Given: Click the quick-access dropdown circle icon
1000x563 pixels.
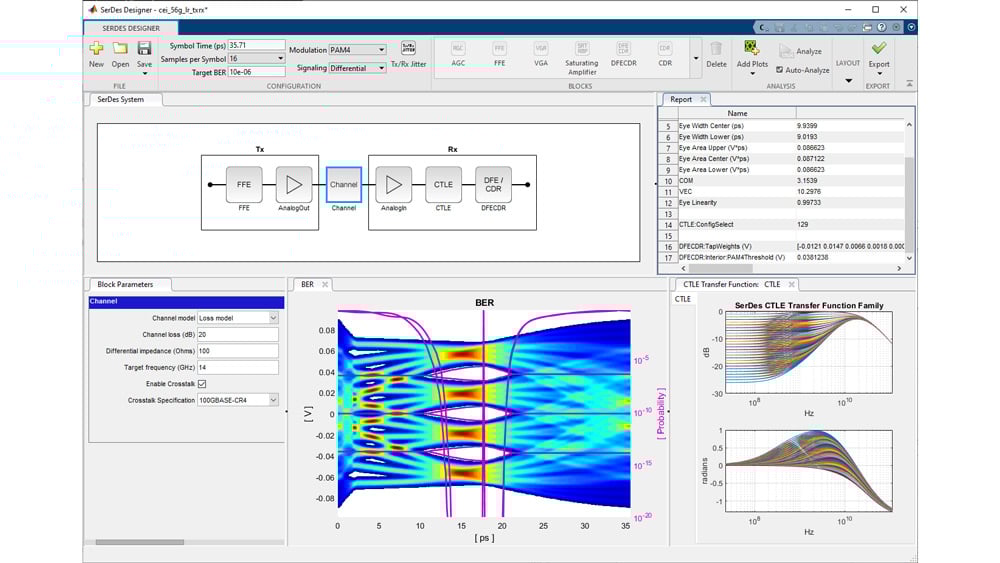Looking at the screenshot, I should click(911, 27).
